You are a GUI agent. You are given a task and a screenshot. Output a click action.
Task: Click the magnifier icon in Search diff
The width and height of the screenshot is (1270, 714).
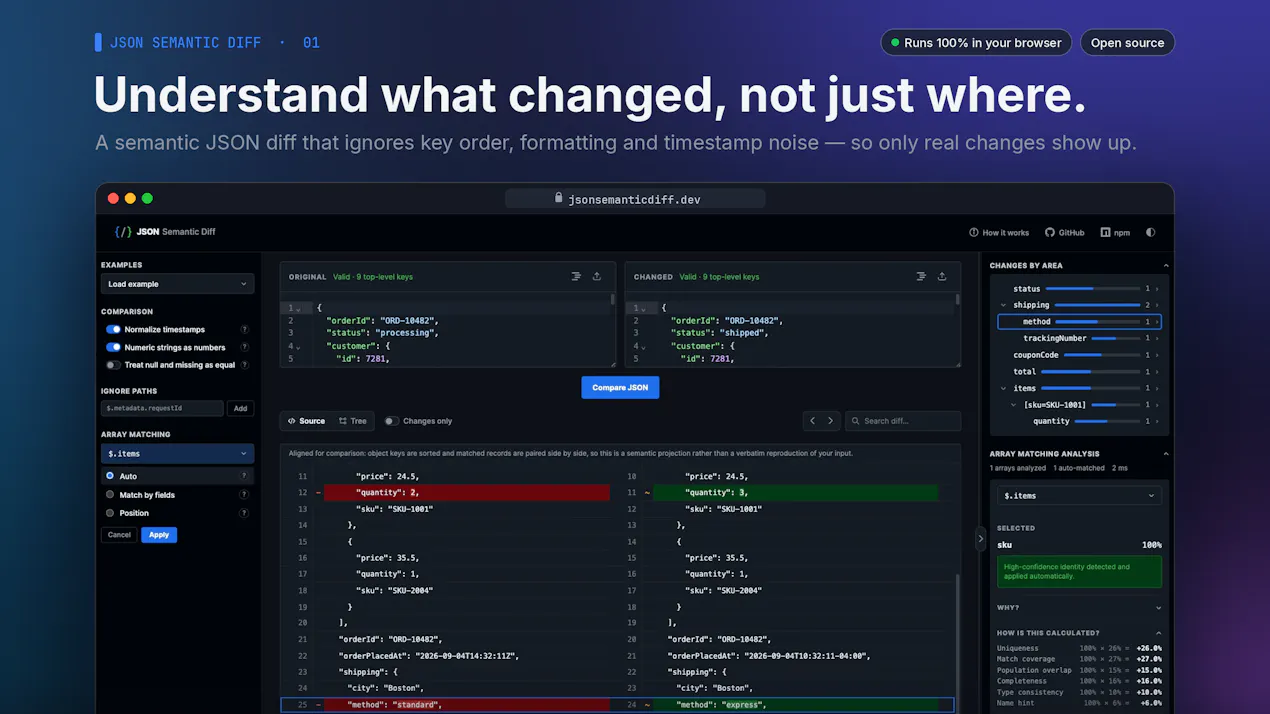coord(856,421)
